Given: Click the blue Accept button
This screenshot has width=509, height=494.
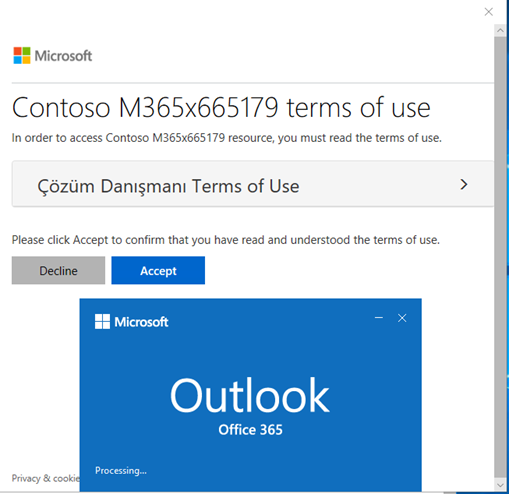Looking at the screenshot, I should click(158, 270).
